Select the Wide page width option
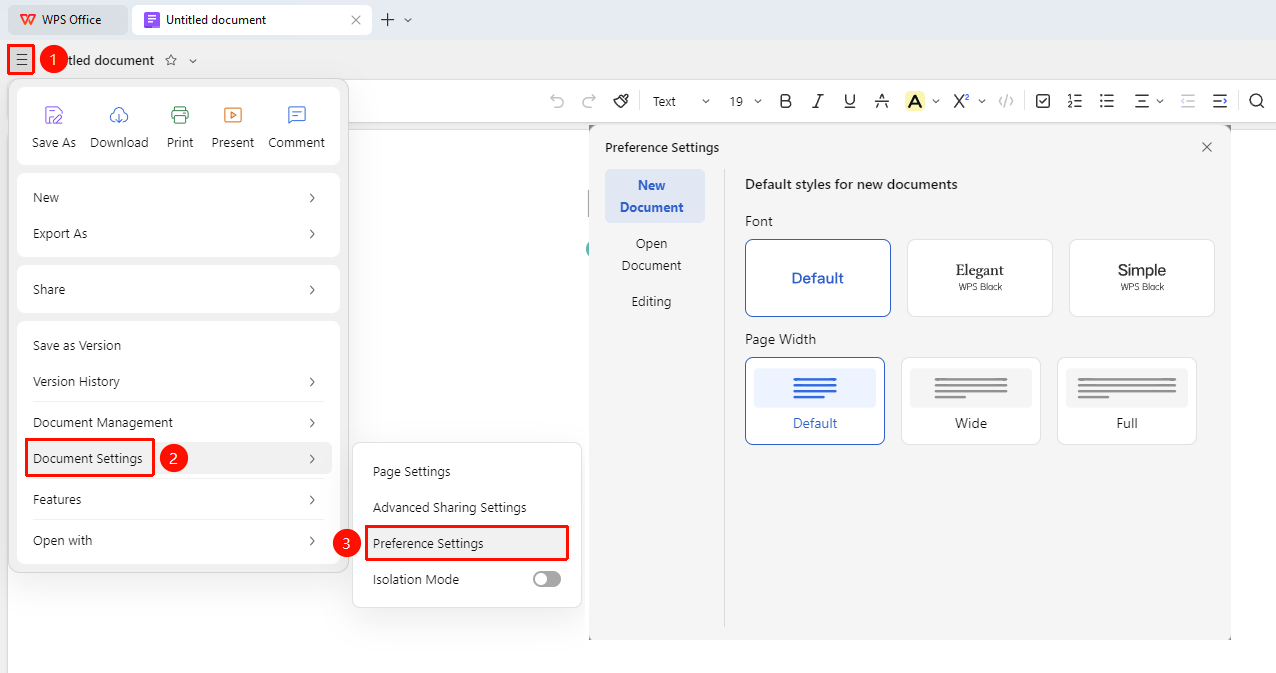The height and width of the screenshot is (673, 1276). pos(971,401)
